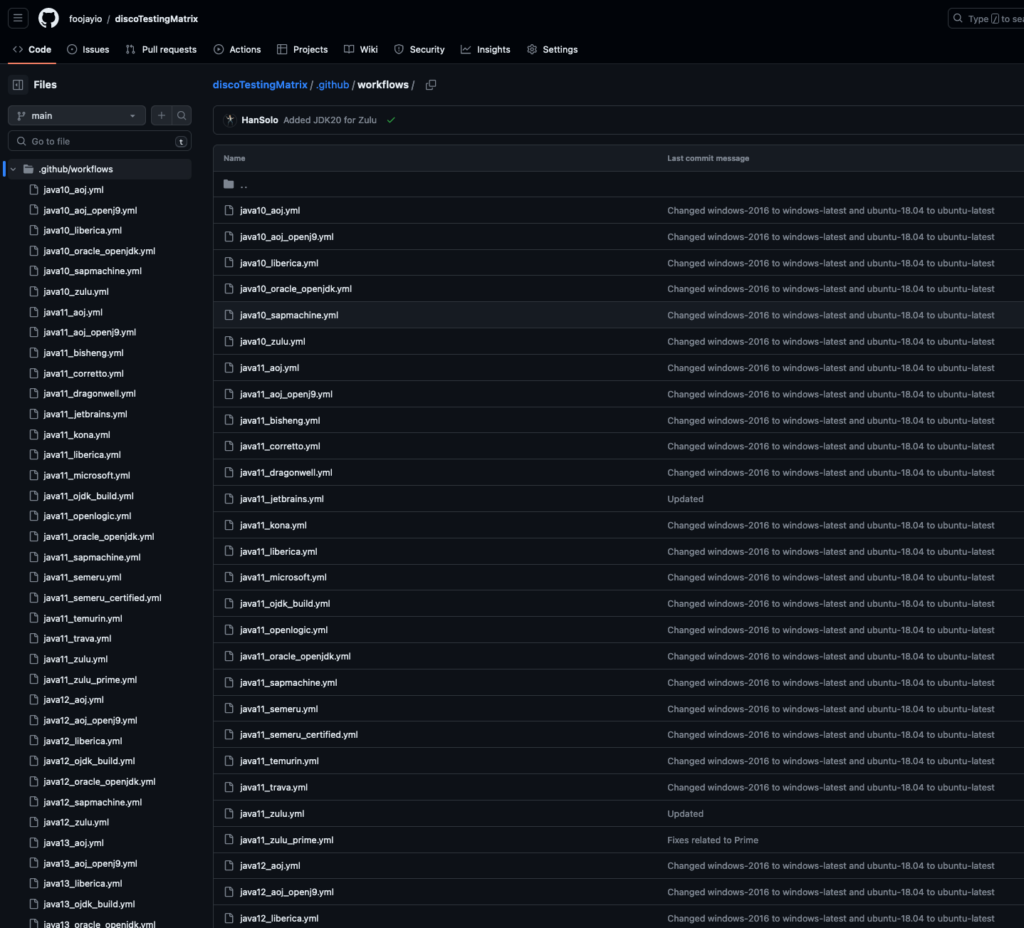Screen dimensions: 1024x928
Task: Open the Projects tab
Action: pyautogui.click(x=302, y=50)
